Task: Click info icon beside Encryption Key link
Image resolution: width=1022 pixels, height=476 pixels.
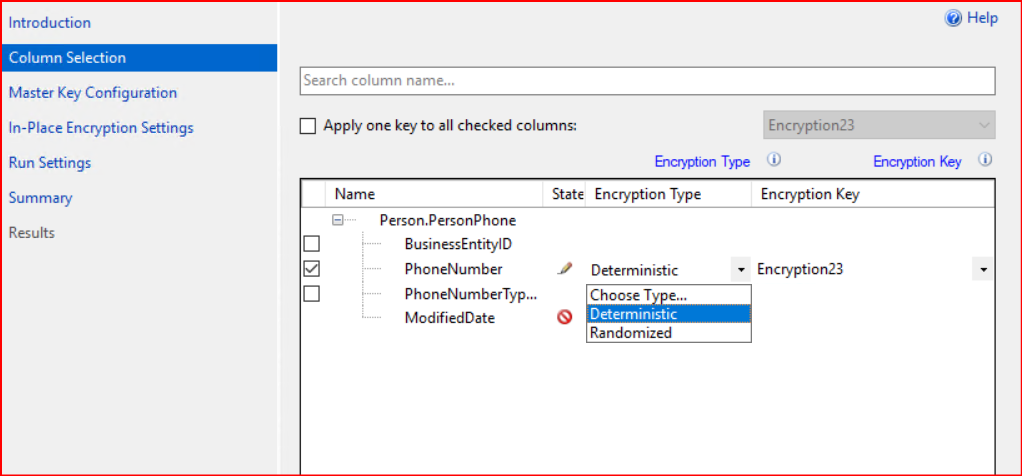Action: [984, 160]
